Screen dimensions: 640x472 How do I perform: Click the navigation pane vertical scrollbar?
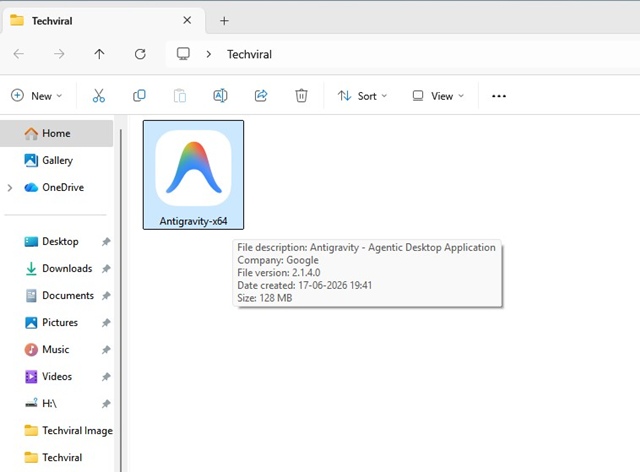point(121,300)
